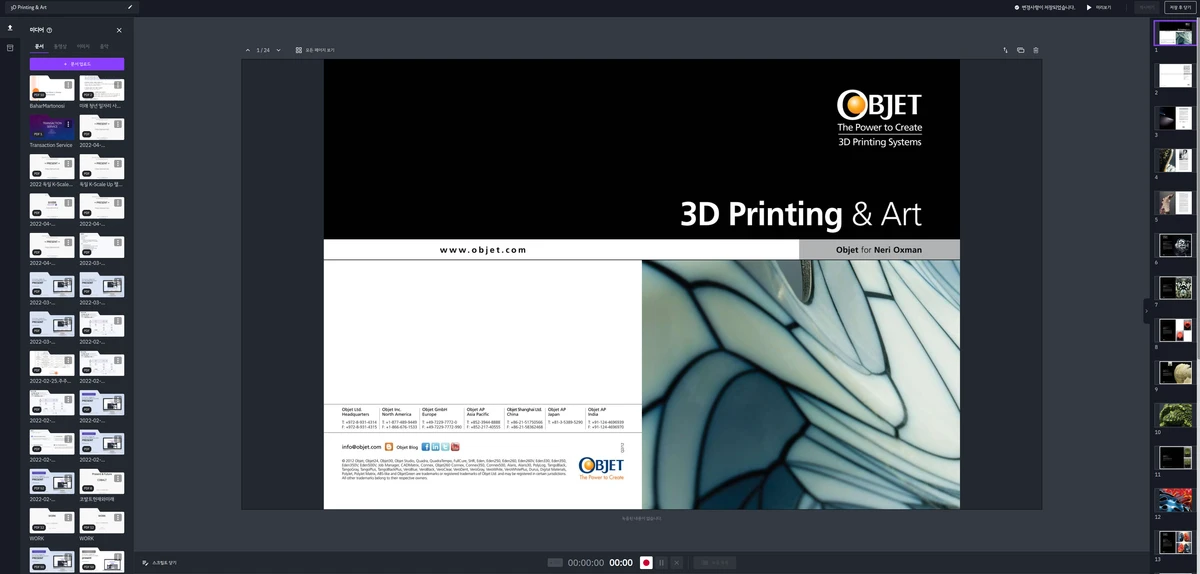Click the duplicate slide icon above slide
This screenshot has width=1200, height=574.
pos(1021,50)
